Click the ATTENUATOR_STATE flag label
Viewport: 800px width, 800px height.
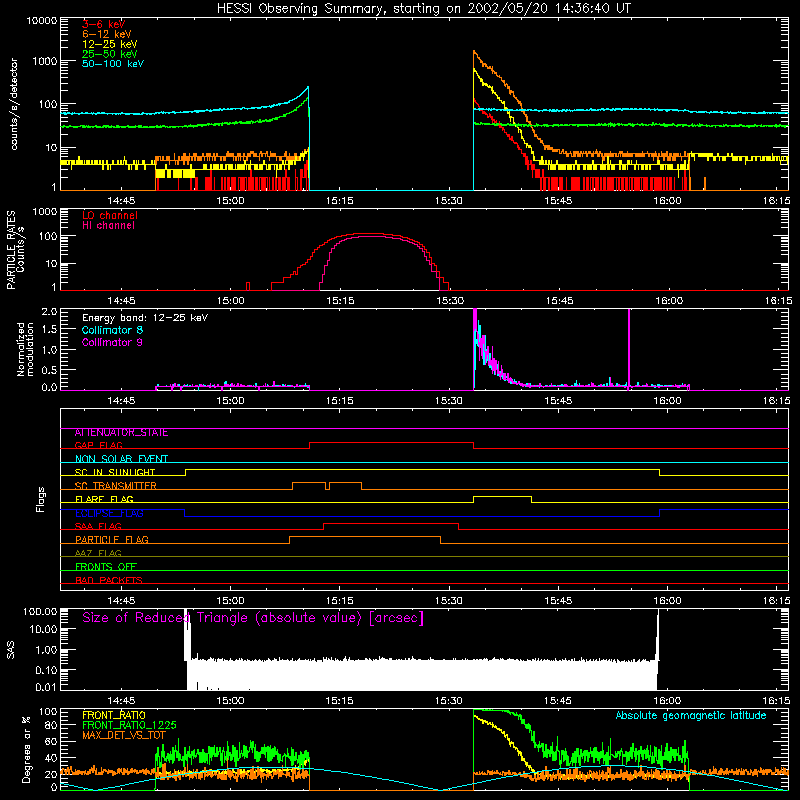coord(121,433)
